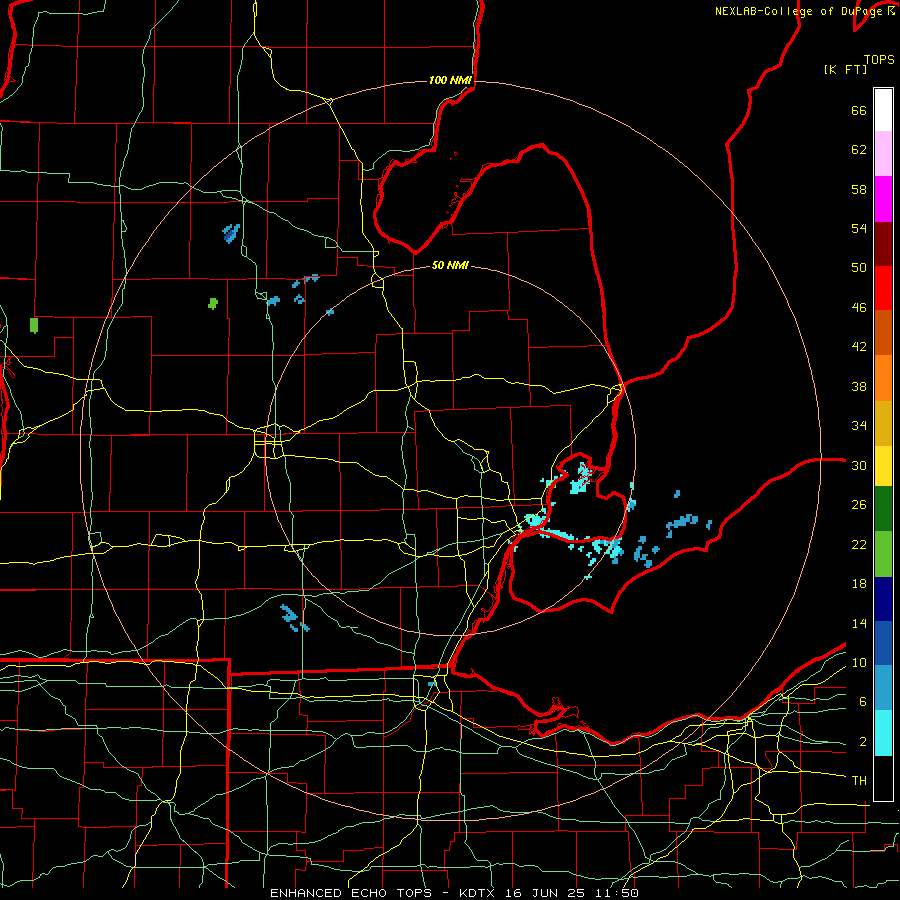Screen dimensions: 900x900
Task: Click the legend value '14'
Action: click(x=859, y=623)
